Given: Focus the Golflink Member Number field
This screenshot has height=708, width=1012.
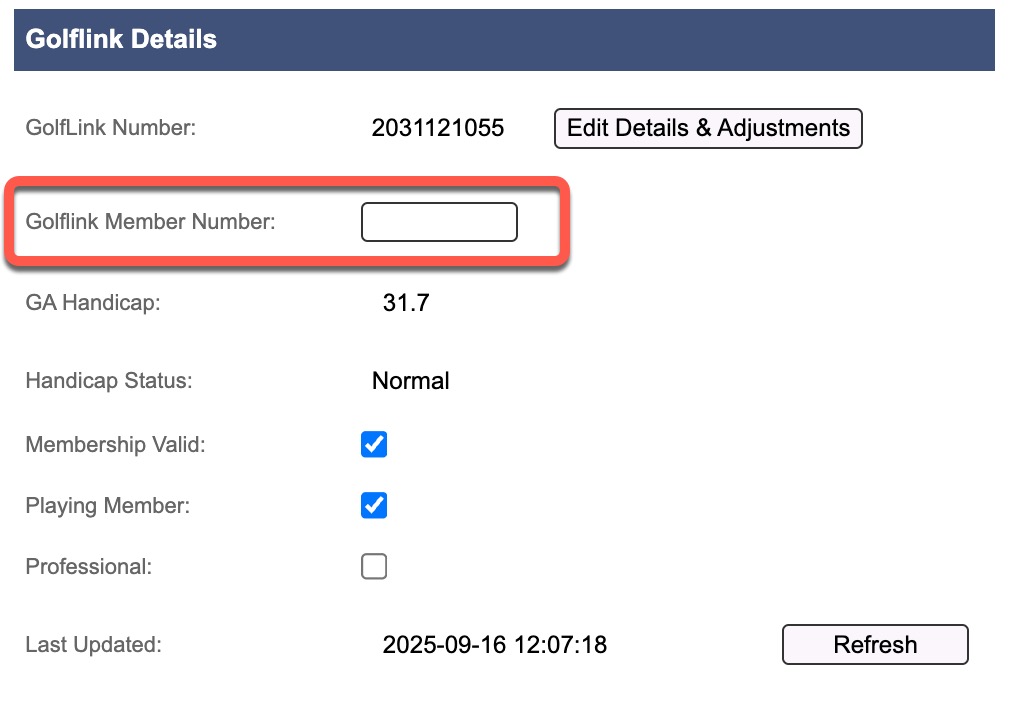Looking at the screenshot, I should [x=439, y=222].
